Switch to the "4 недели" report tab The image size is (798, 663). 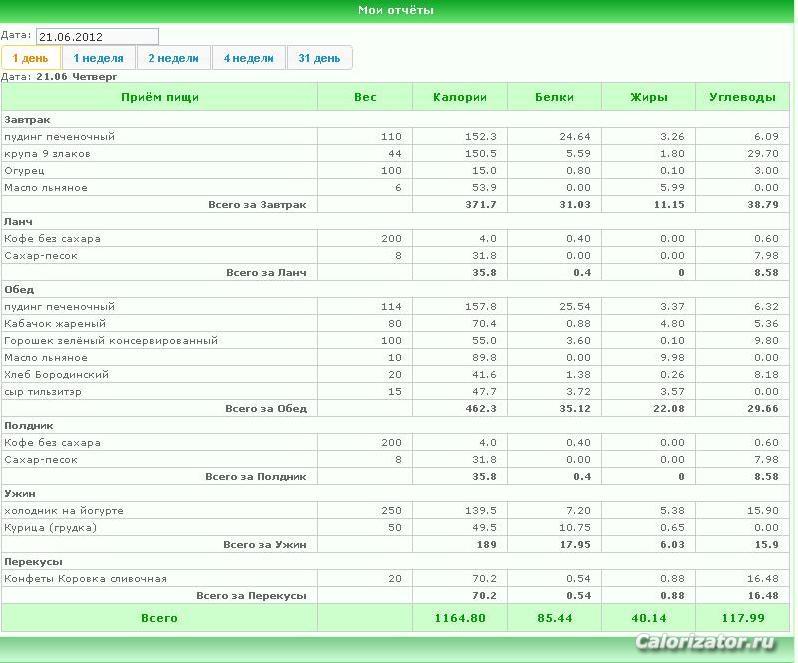pyautogui.click(x=249, y=57)
